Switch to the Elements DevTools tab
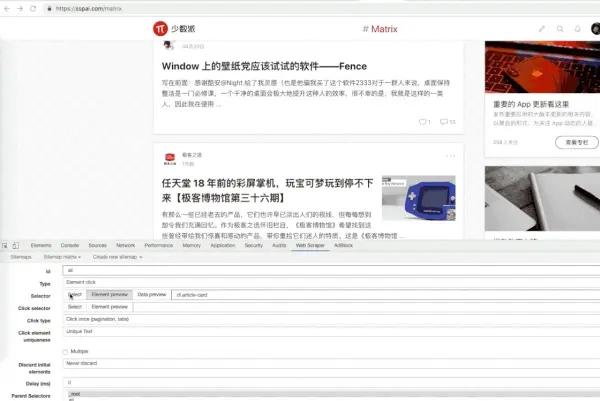This screenshot has width=600, height=401. [41, 245]
